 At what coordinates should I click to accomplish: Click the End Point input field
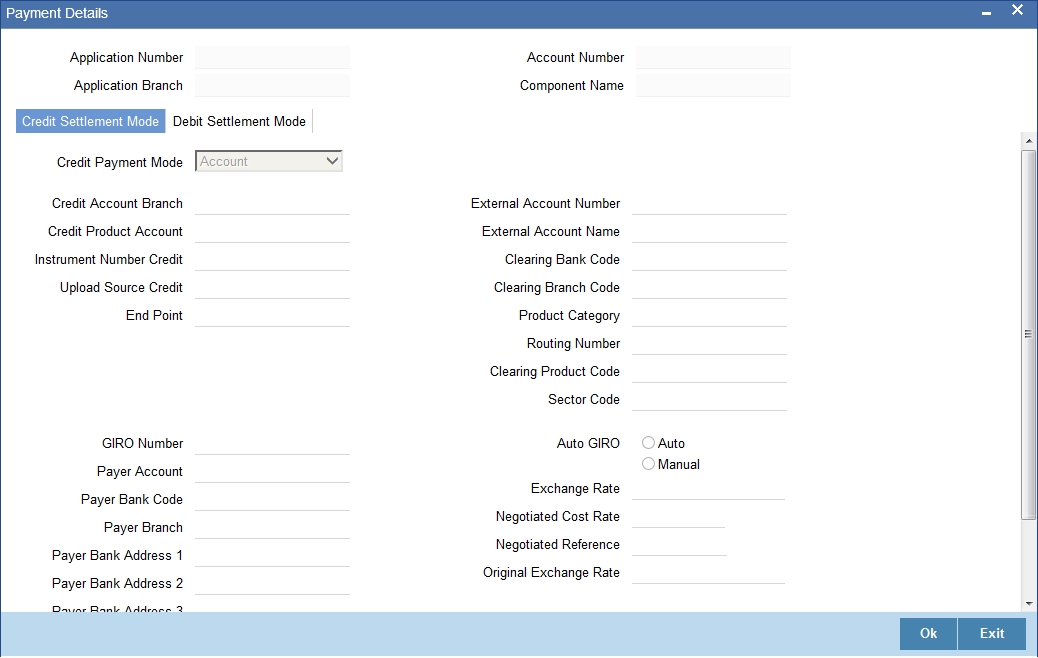tap(272, 315)
